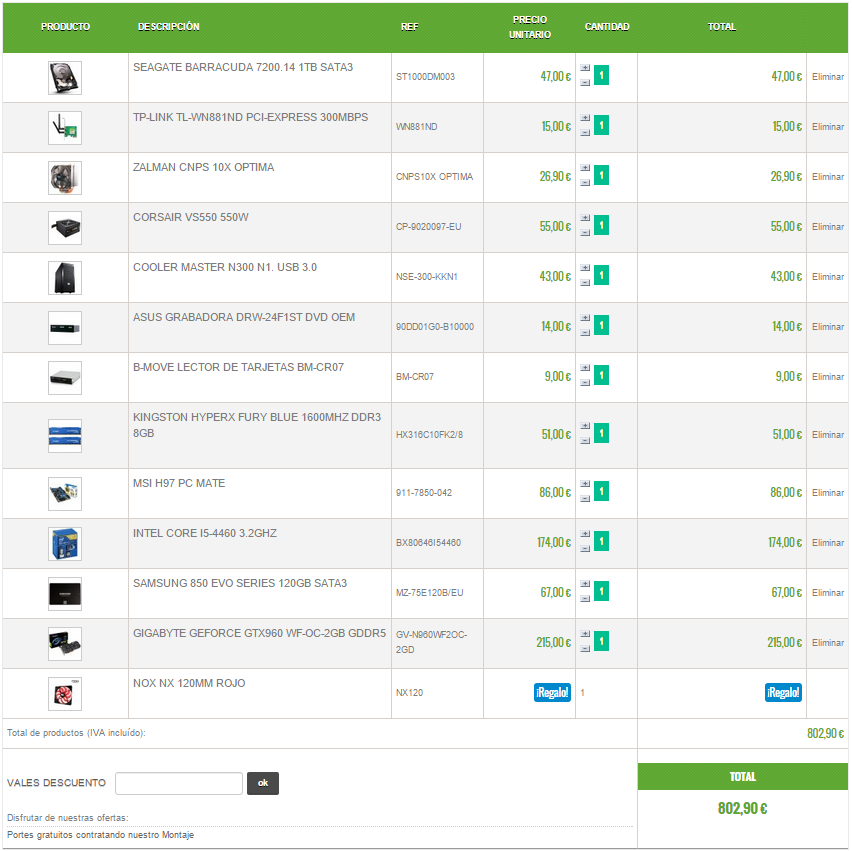The width and height of the screenshot is (852, 851).
Task: Decrease quantity of Corsair VS550 power supply
Action: tap(585, 233)
